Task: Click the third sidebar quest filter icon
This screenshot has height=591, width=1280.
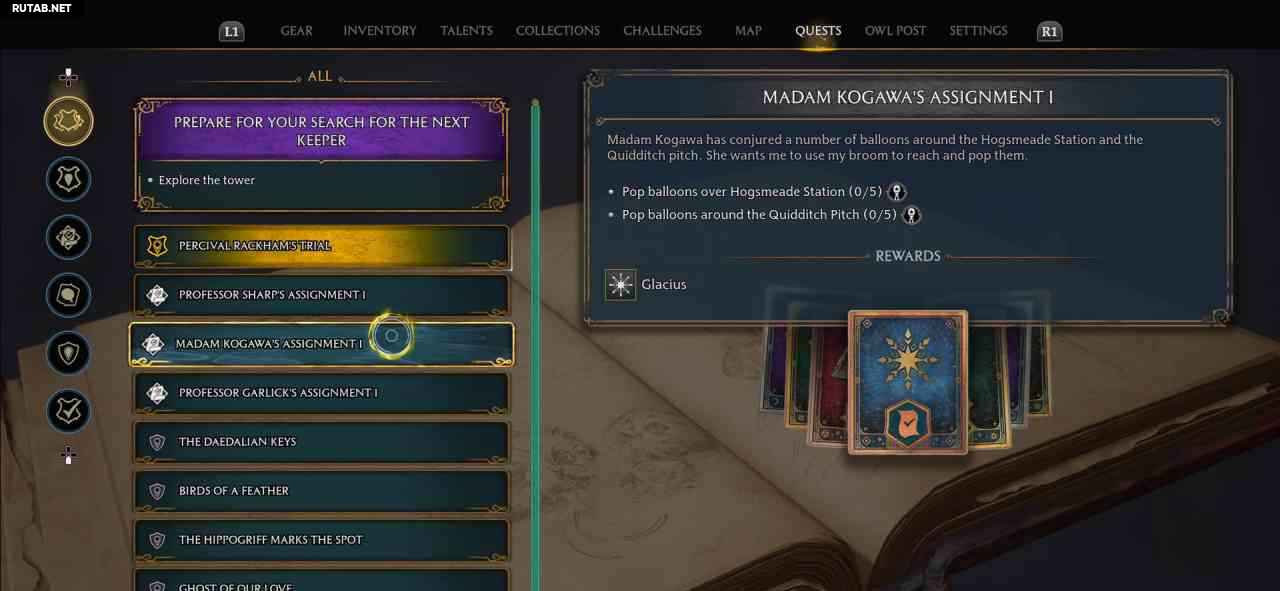Action: click(x=68, y=238)
